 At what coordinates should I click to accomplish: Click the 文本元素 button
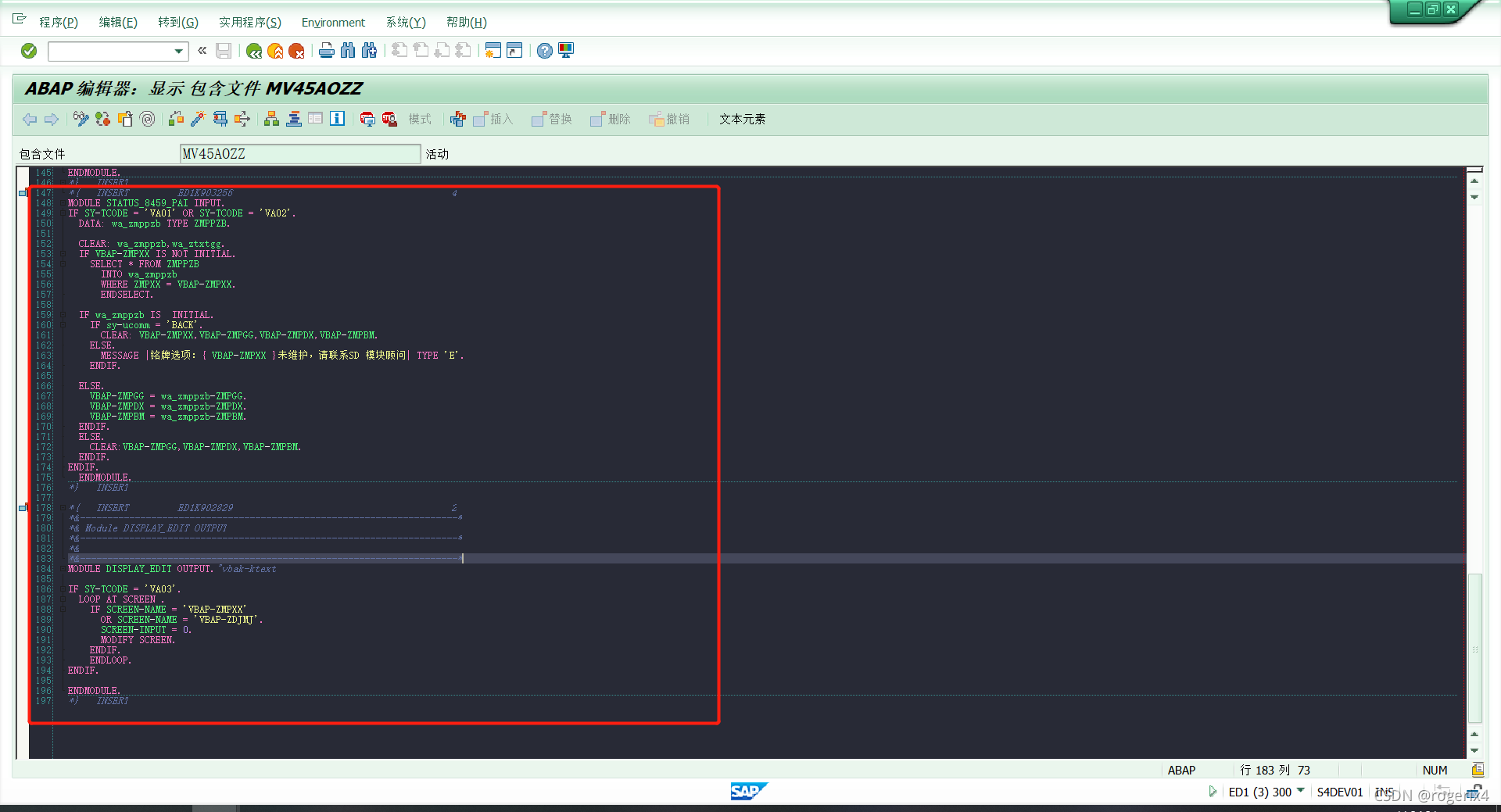(x=743, y=119)
